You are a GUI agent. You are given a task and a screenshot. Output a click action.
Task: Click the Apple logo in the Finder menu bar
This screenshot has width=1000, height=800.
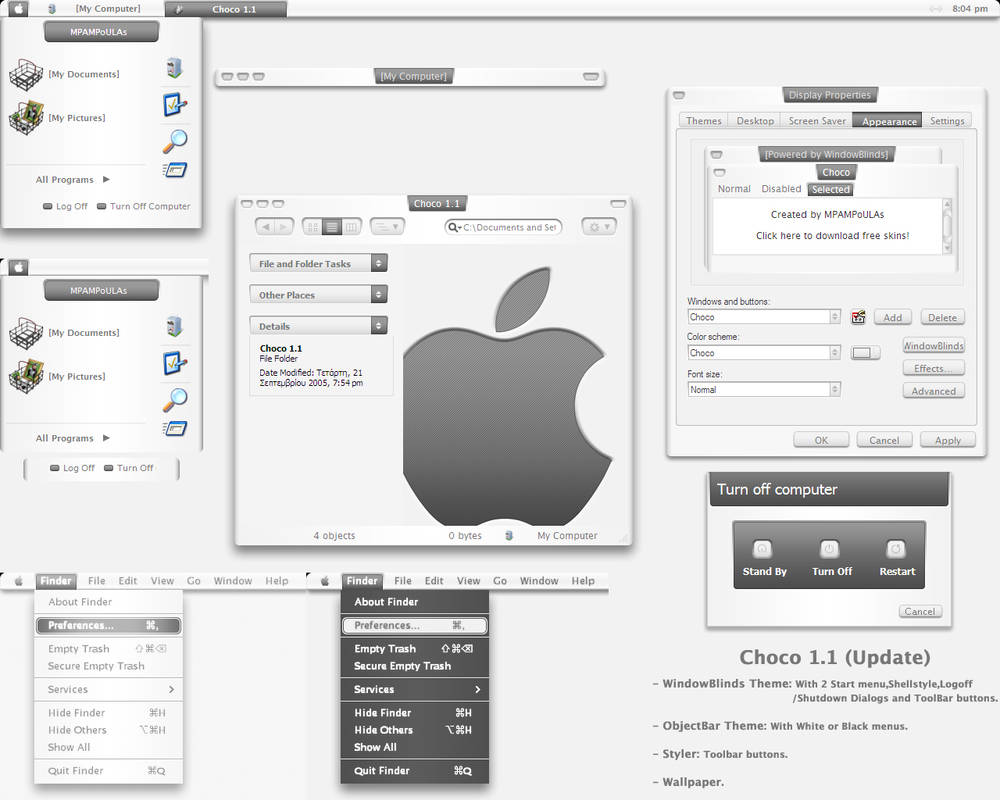coord(18,580)
